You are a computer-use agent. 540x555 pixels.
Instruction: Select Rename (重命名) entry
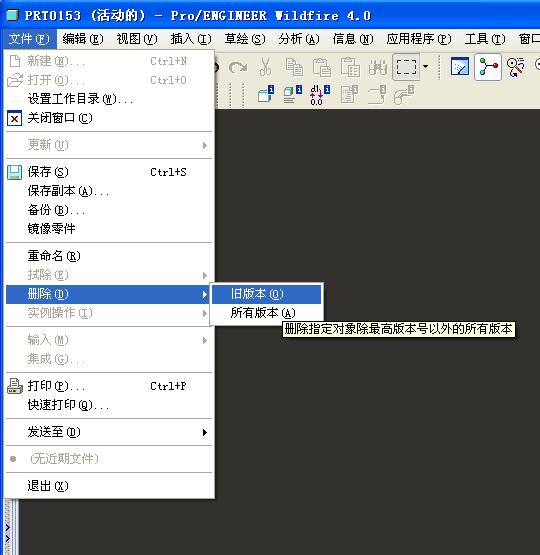tap(110, 256)
